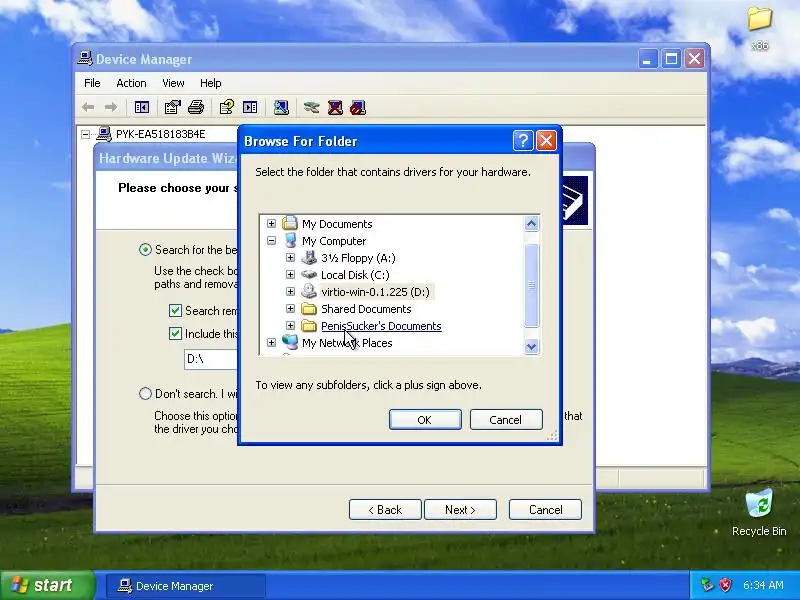Select the 3½ Floppy (A:) drive icon
Image resolution: width=800 pixels, height=600 pixels.
click(309, 257)
